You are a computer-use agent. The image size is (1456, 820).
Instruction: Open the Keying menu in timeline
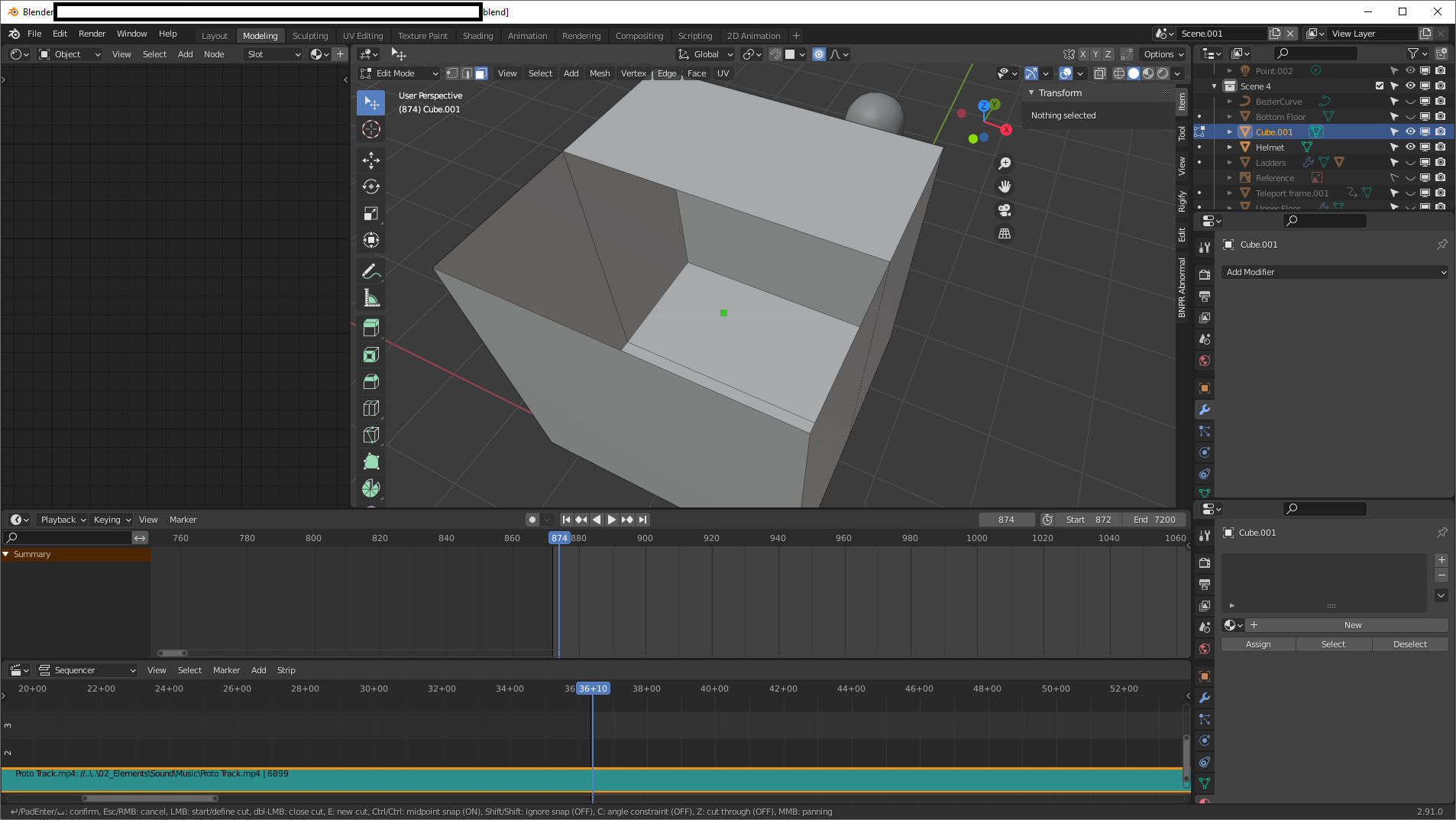point(112,520)
